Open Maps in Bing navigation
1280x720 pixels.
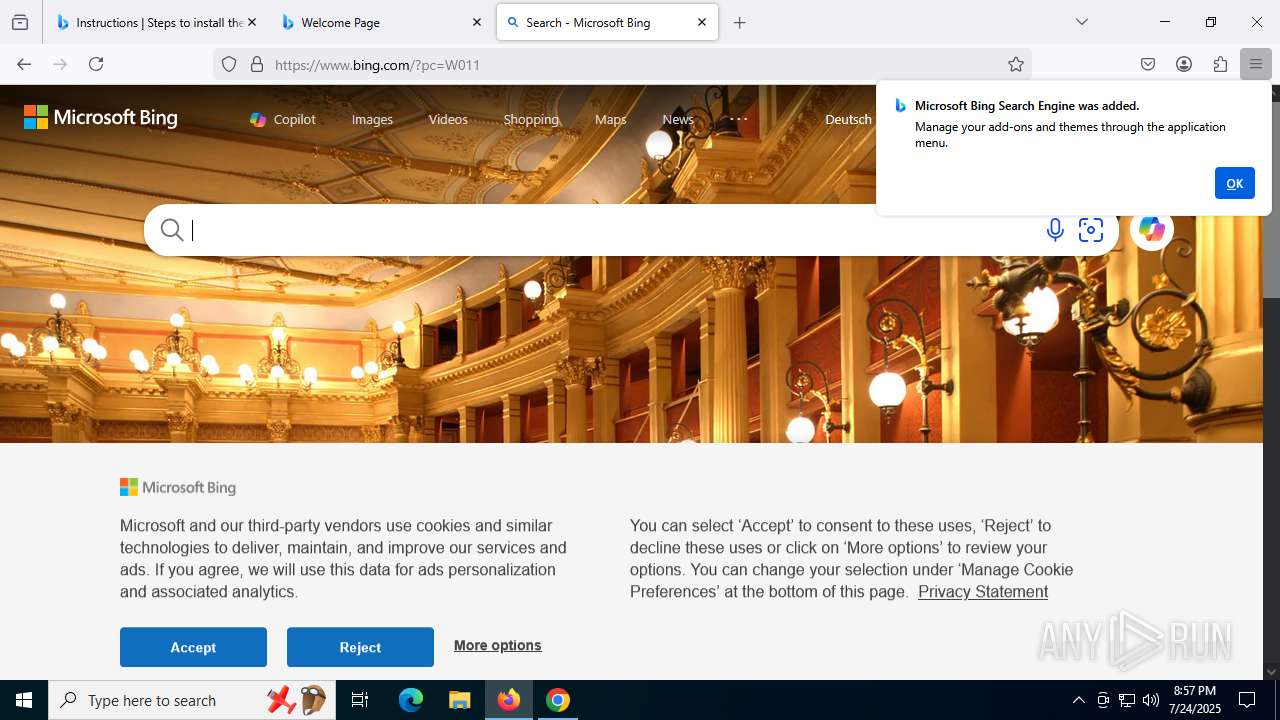[x=610, y=119]
